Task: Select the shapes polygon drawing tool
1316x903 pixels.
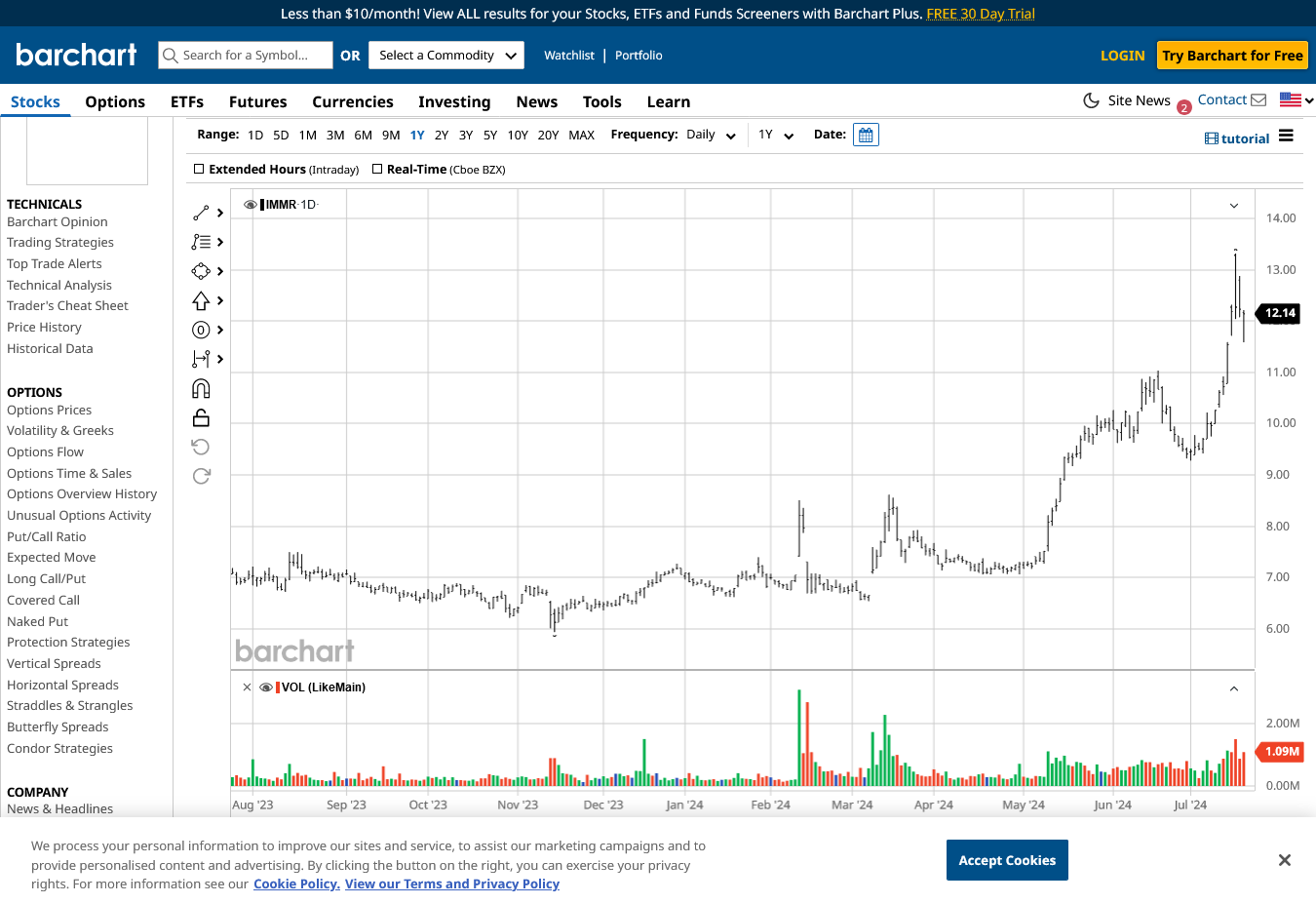Action: pos(201,271)
